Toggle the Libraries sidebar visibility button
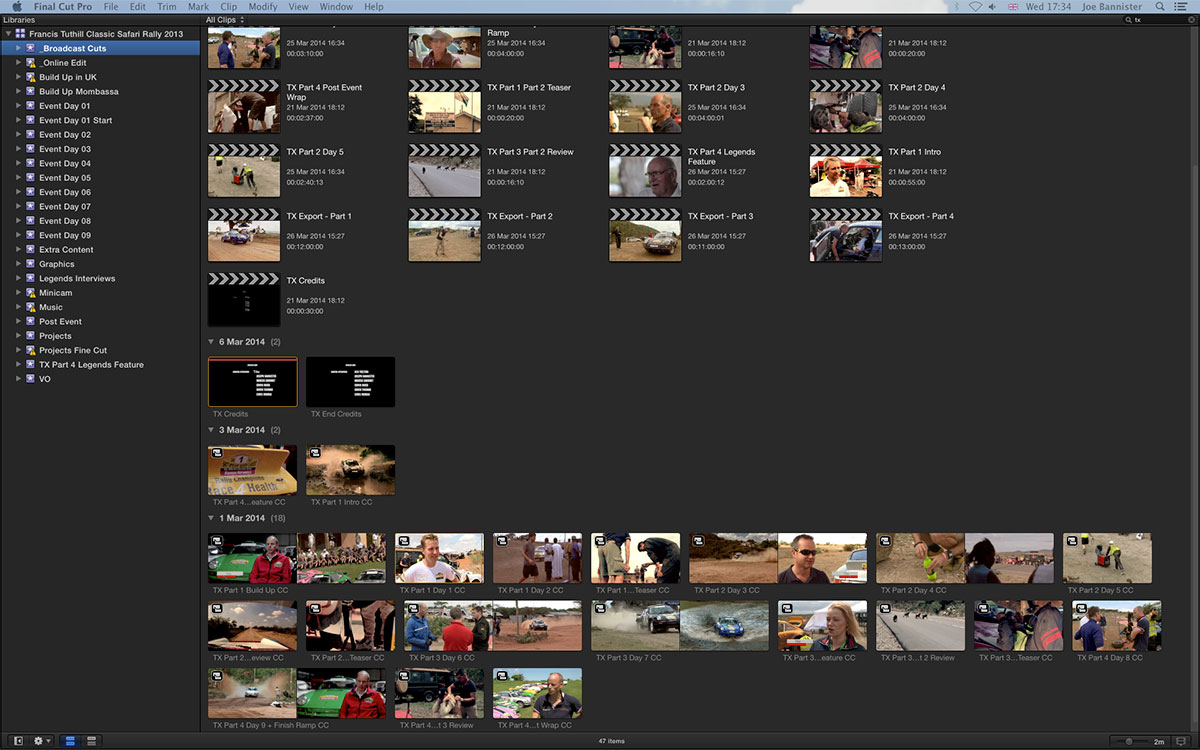 tap(19, 741)
